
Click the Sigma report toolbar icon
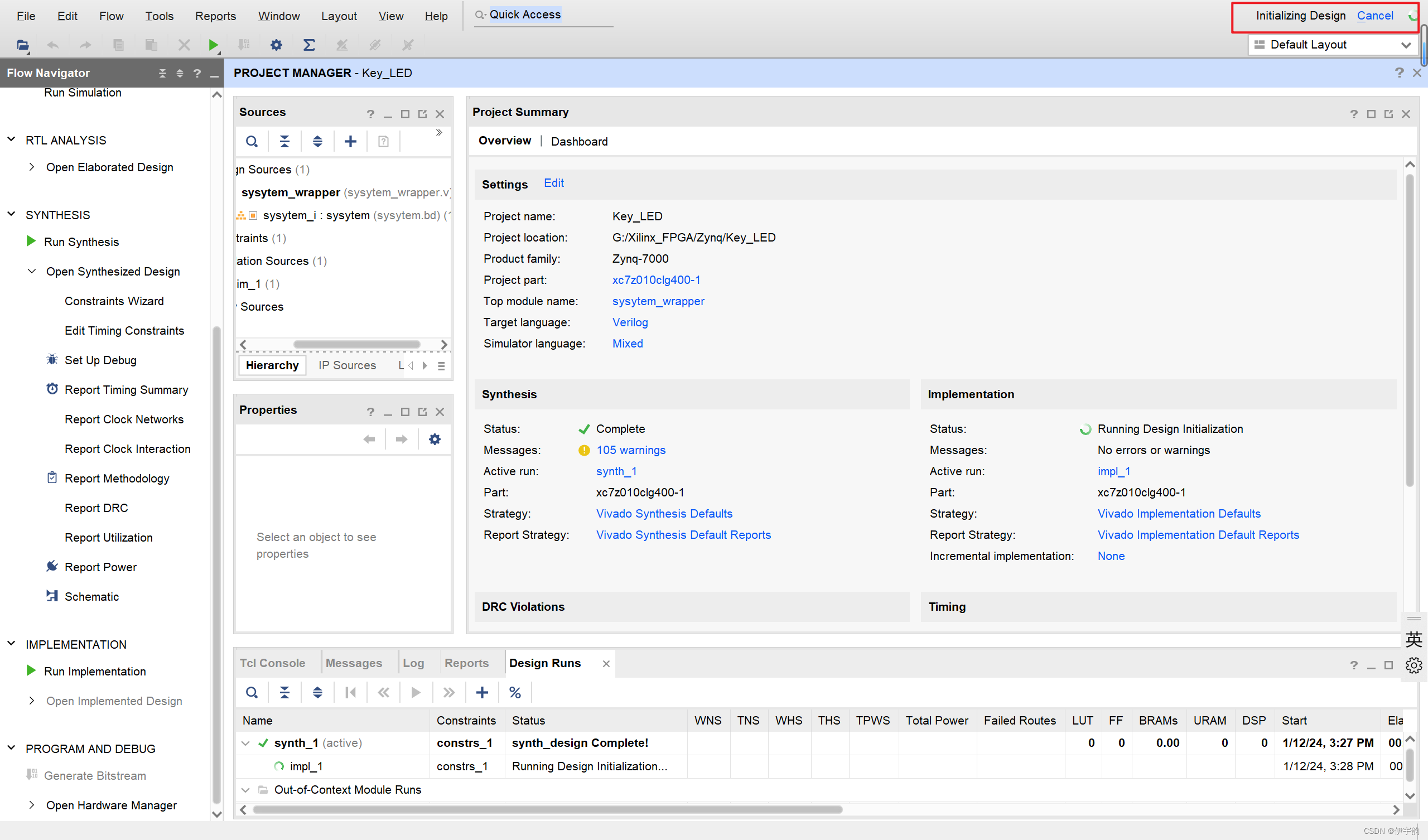(309, 45)
